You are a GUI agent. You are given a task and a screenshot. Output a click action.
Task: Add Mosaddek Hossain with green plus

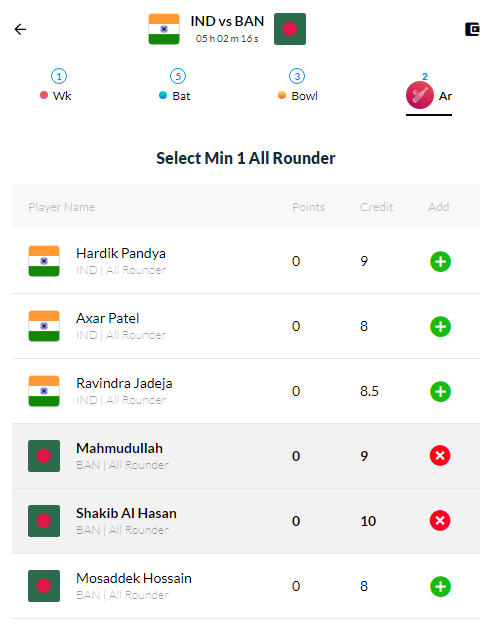click(x=440, y=587)
